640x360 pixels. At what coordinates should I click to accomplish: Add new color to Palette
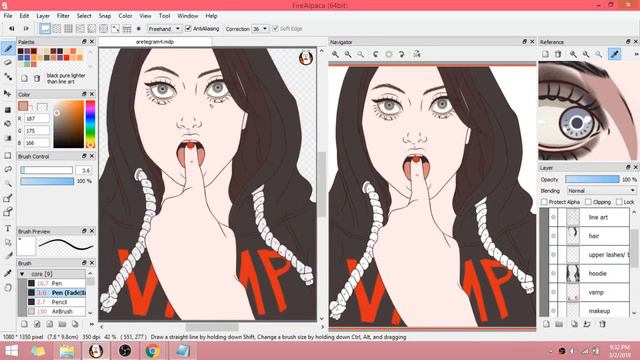[x=24, y=78]
